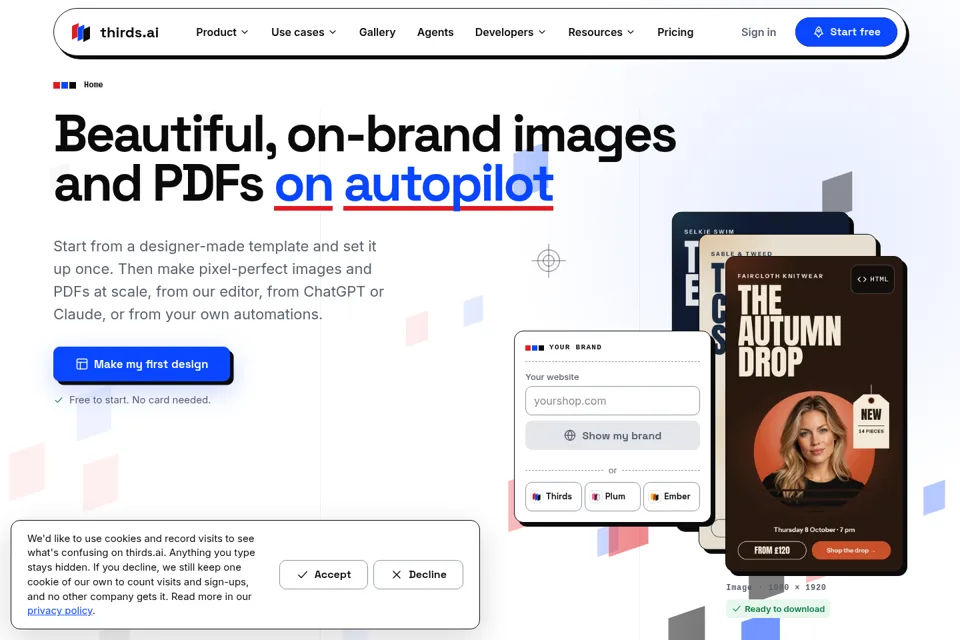Click the Start free button
Viewport: 960px width, 640px height.
[846, 32]
